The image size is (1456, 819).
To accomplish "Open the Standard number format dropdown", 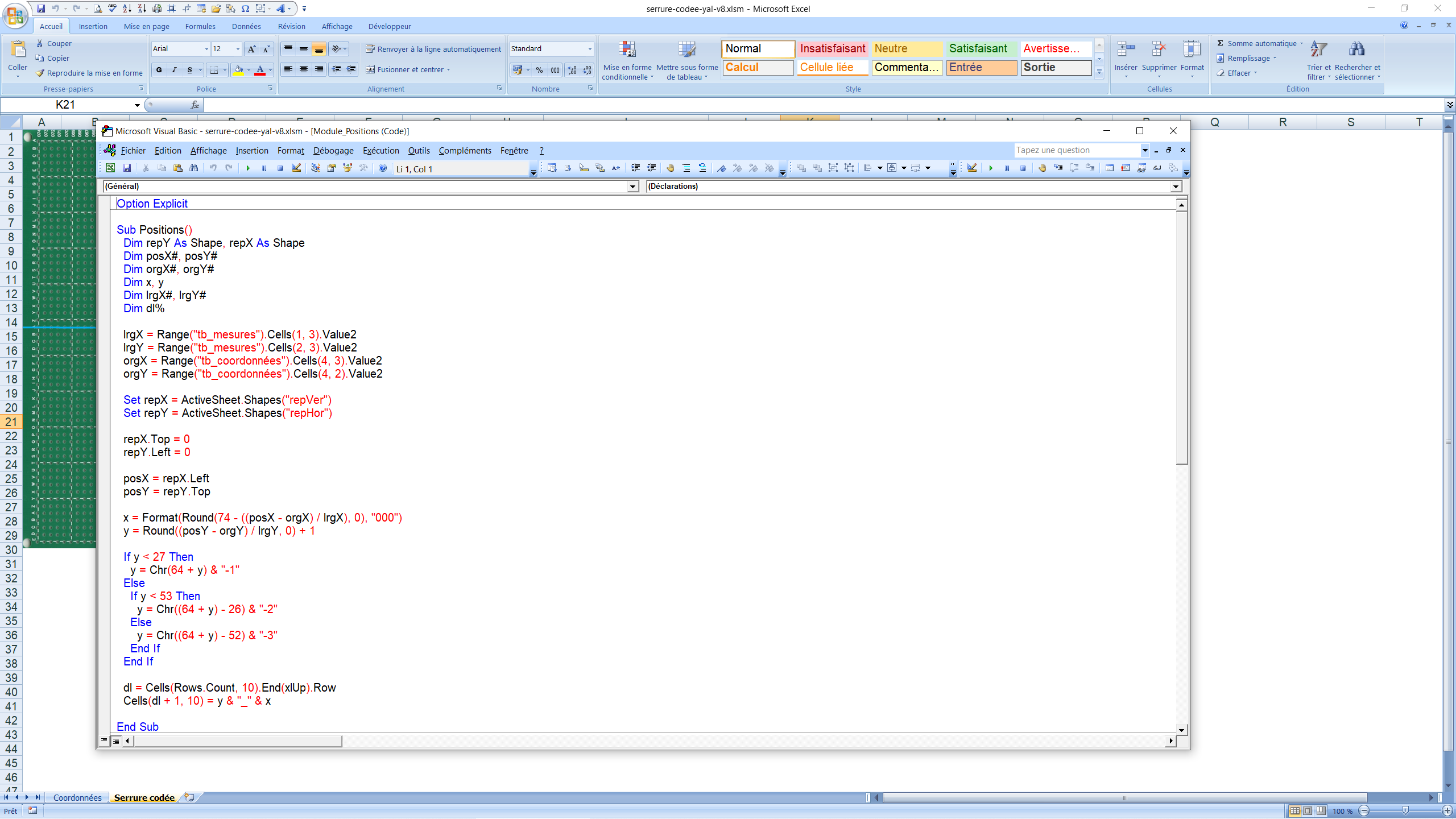I will [x=590, y=49].
